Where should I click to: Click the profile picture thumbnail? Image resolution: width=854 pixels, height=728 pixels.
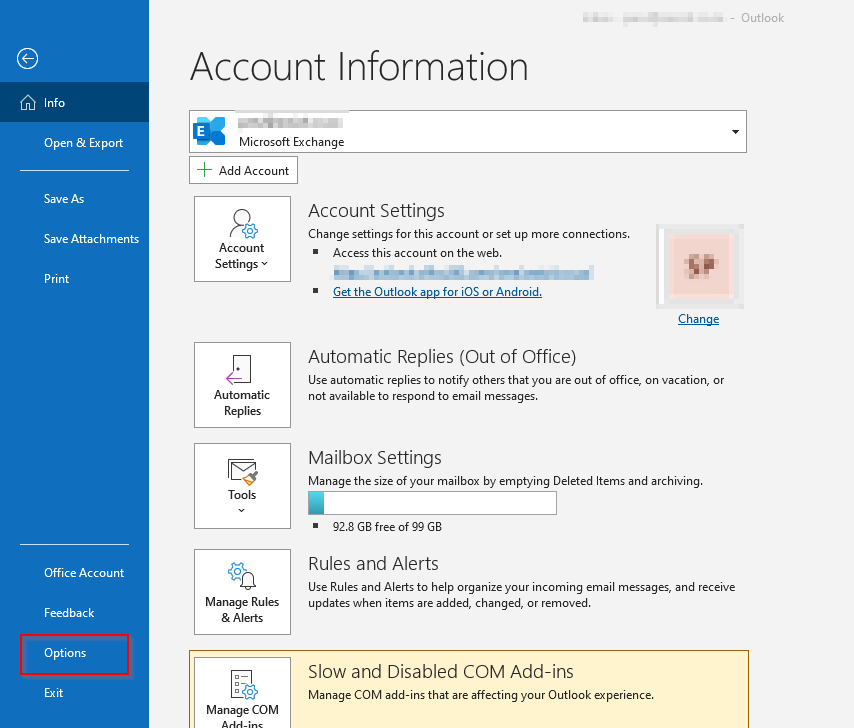[x=699, y=266]
